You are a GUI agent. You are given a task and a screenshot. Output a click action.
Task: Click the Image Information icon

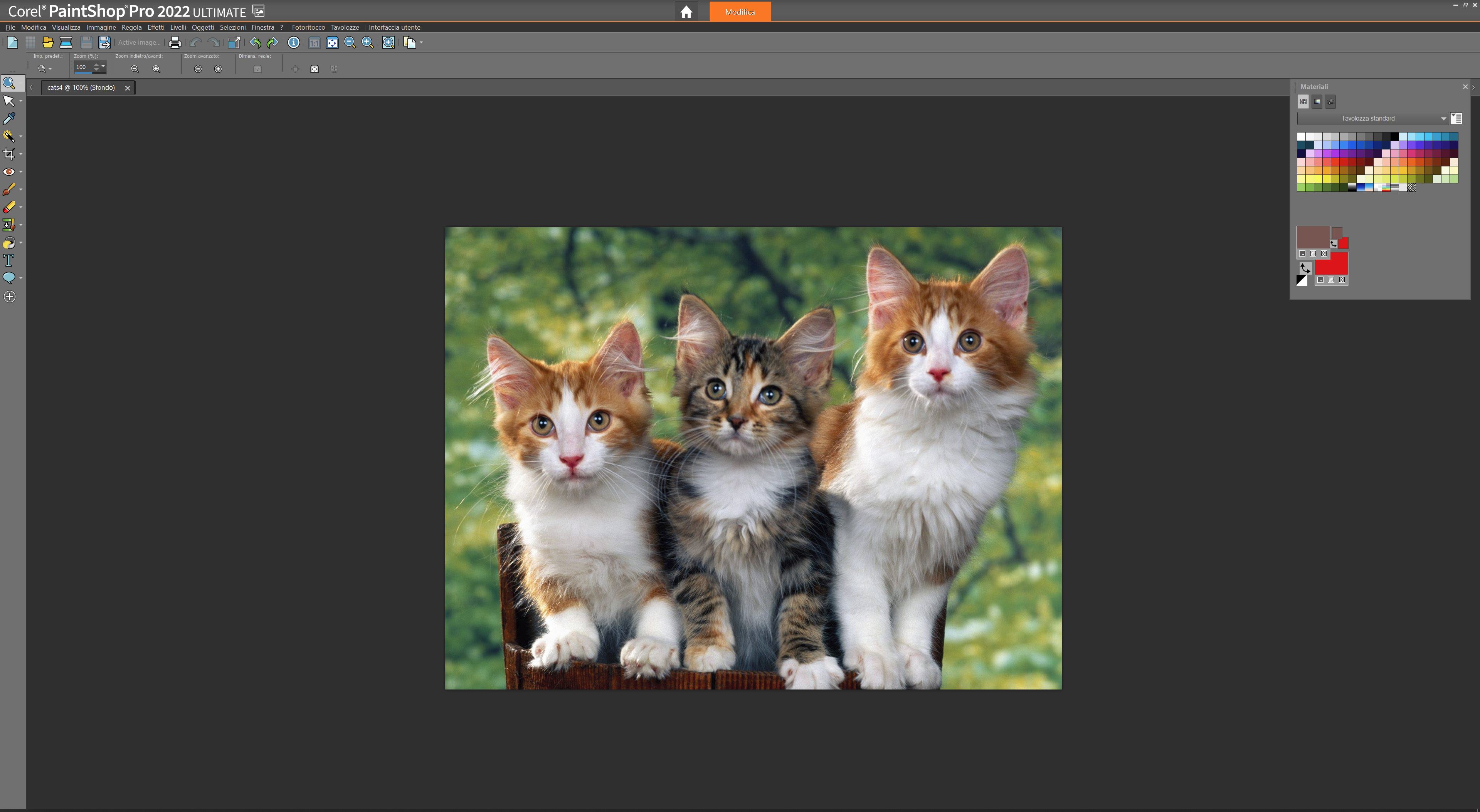tap(294, 42)
